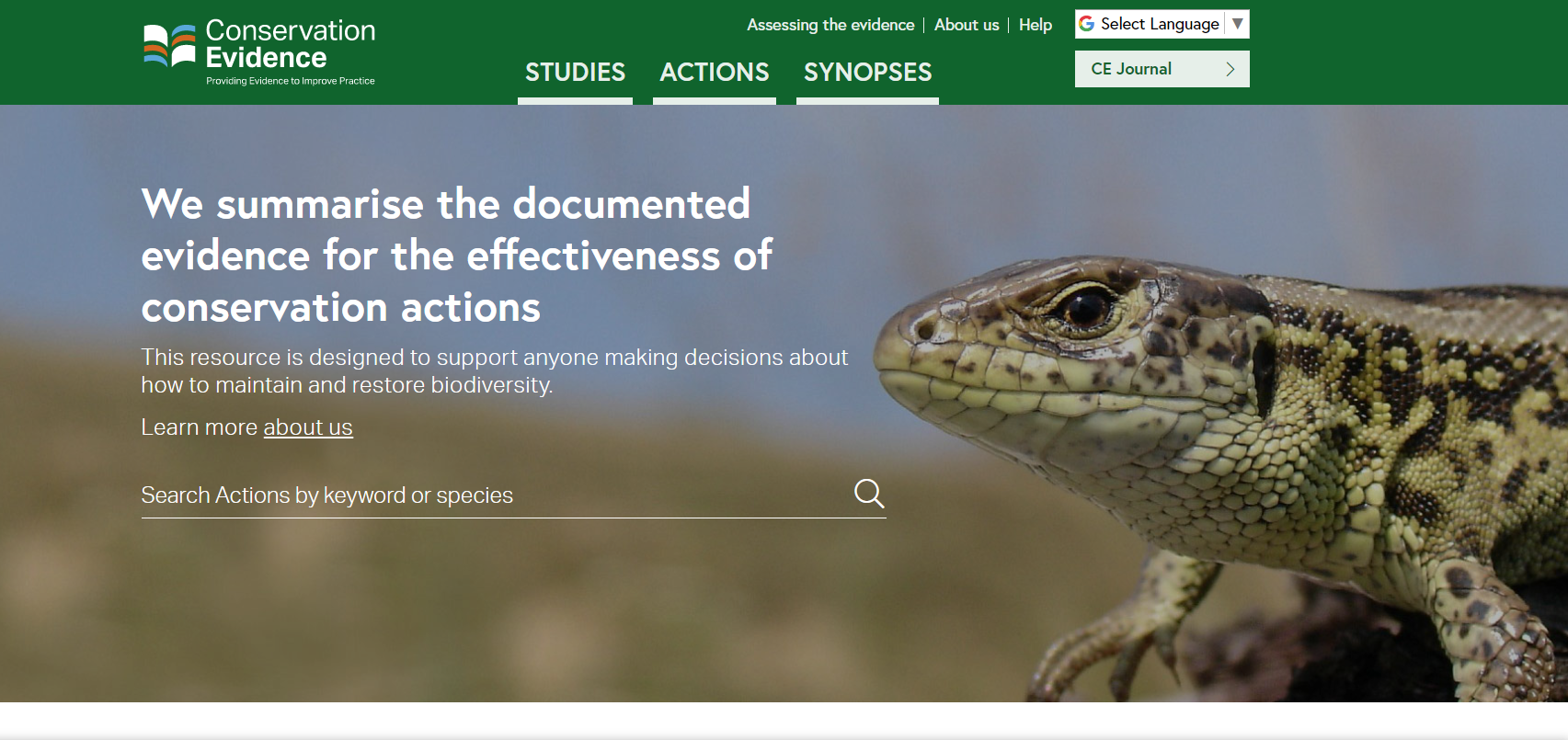
Task: Follow the underlined 'about us' link
Action: pos(308,427)
